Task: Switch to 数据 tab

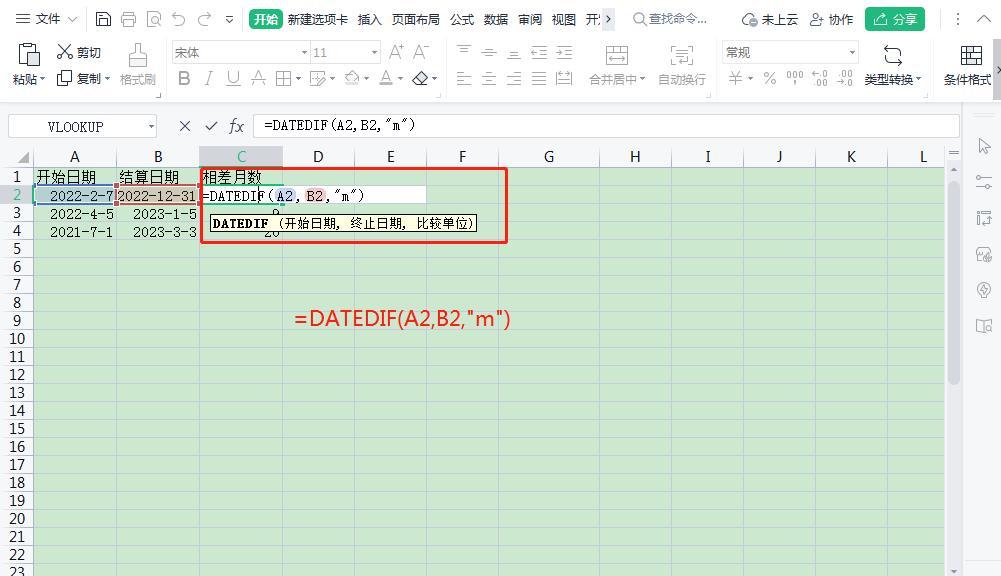Action: [x=495, y=19]
